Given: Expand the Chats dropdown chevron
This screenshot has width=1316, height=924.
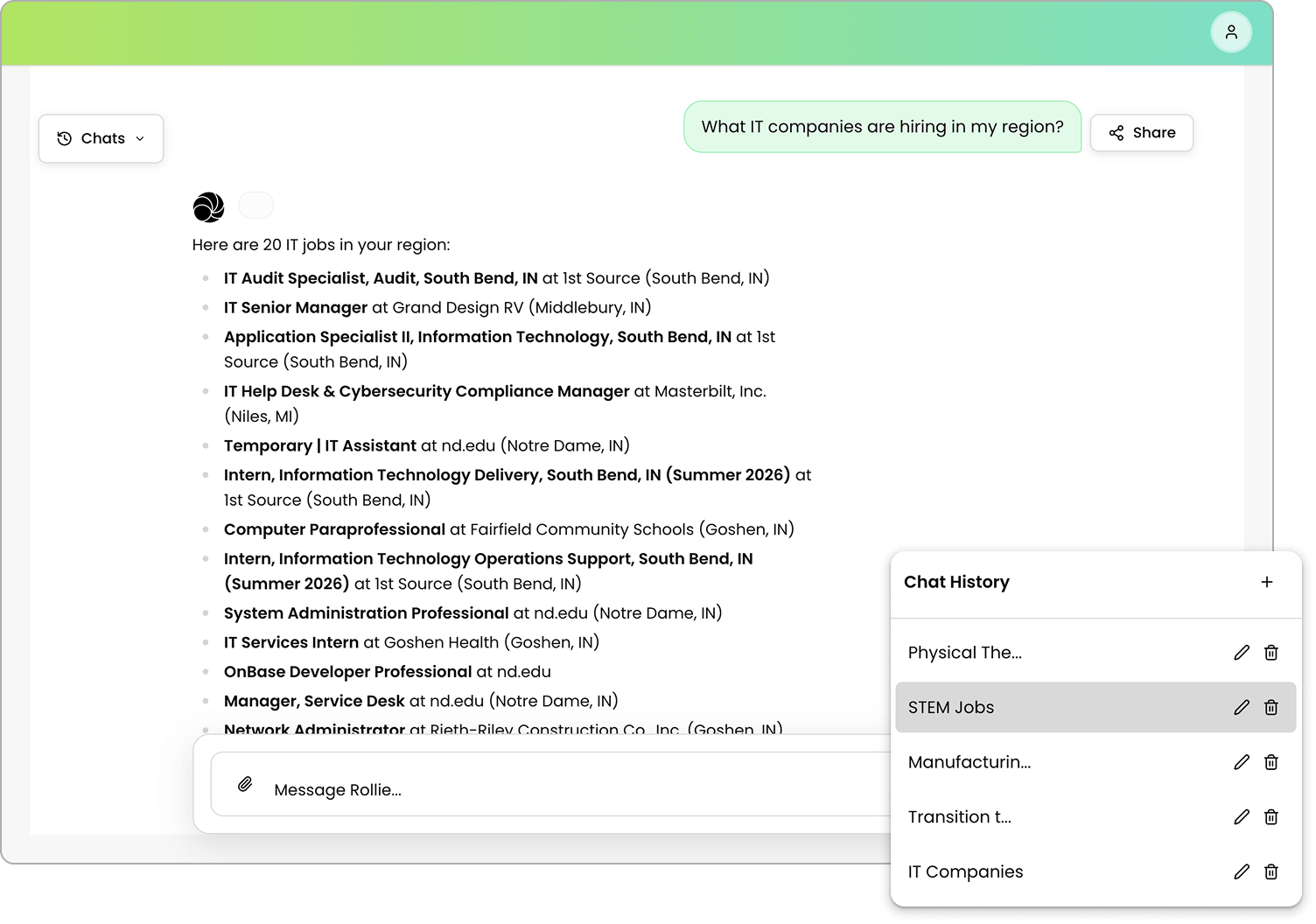Looking at the screenshot, I should click(x=139, y=138).
